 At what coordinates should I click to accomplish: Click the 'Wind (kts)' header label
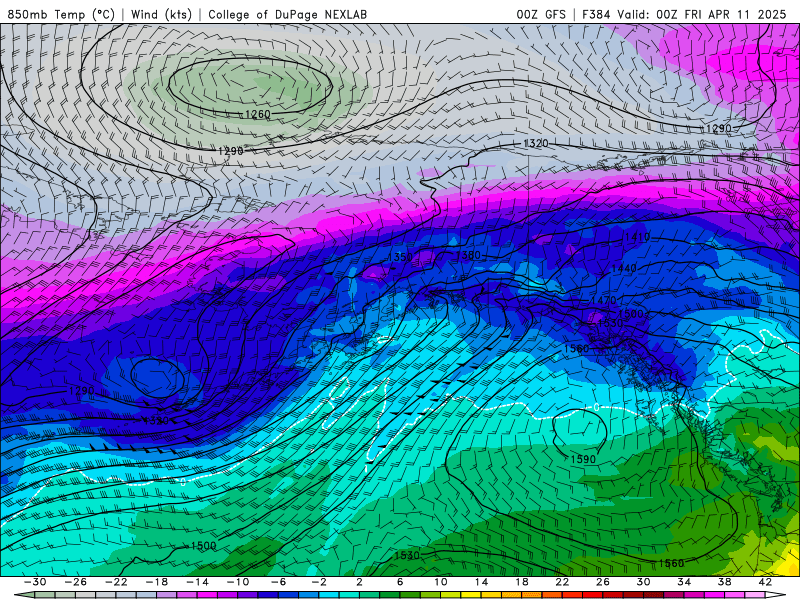point(161,14)
